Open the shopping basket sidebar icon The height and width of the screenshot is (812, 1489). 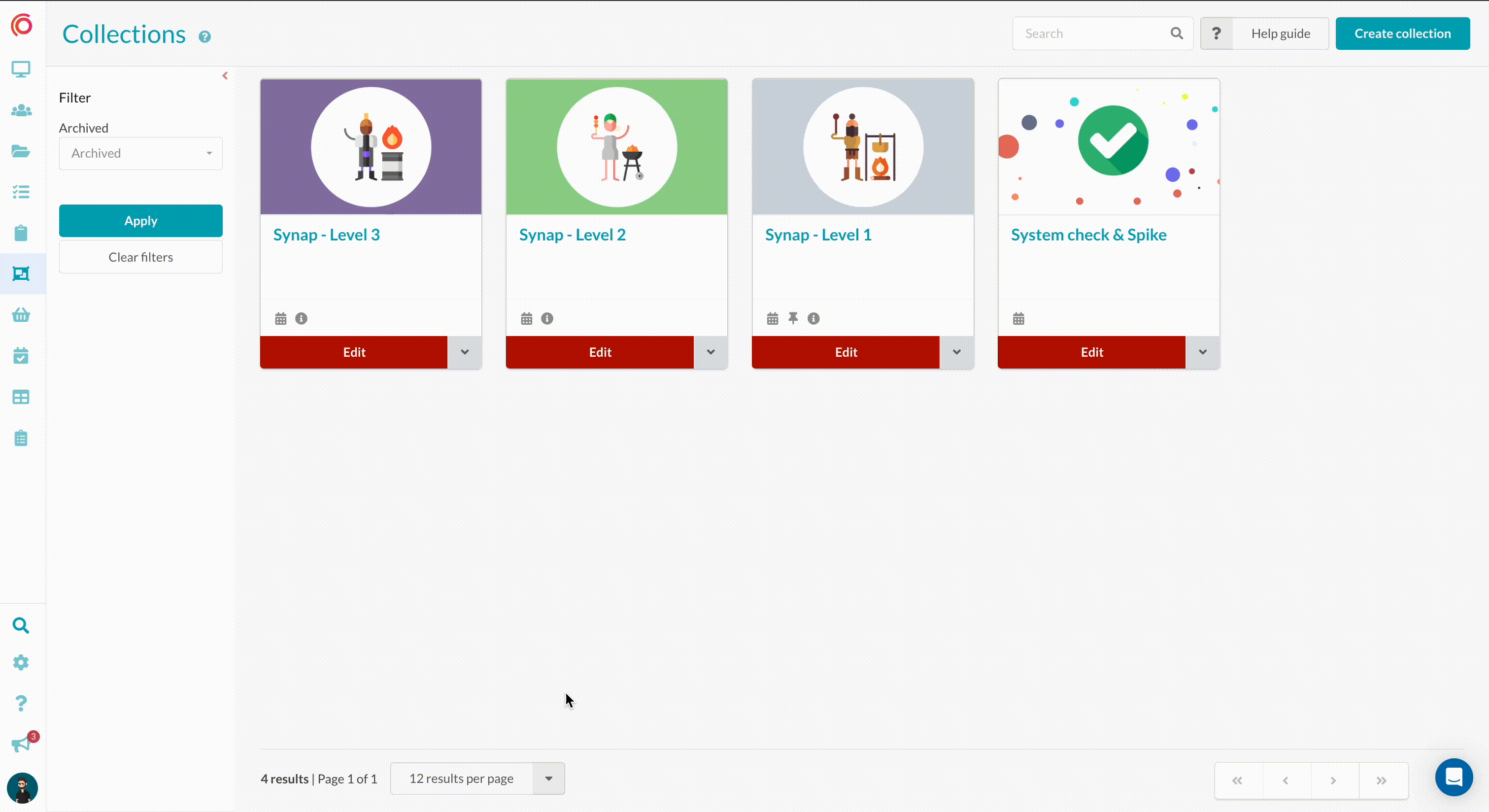point(21,315)
